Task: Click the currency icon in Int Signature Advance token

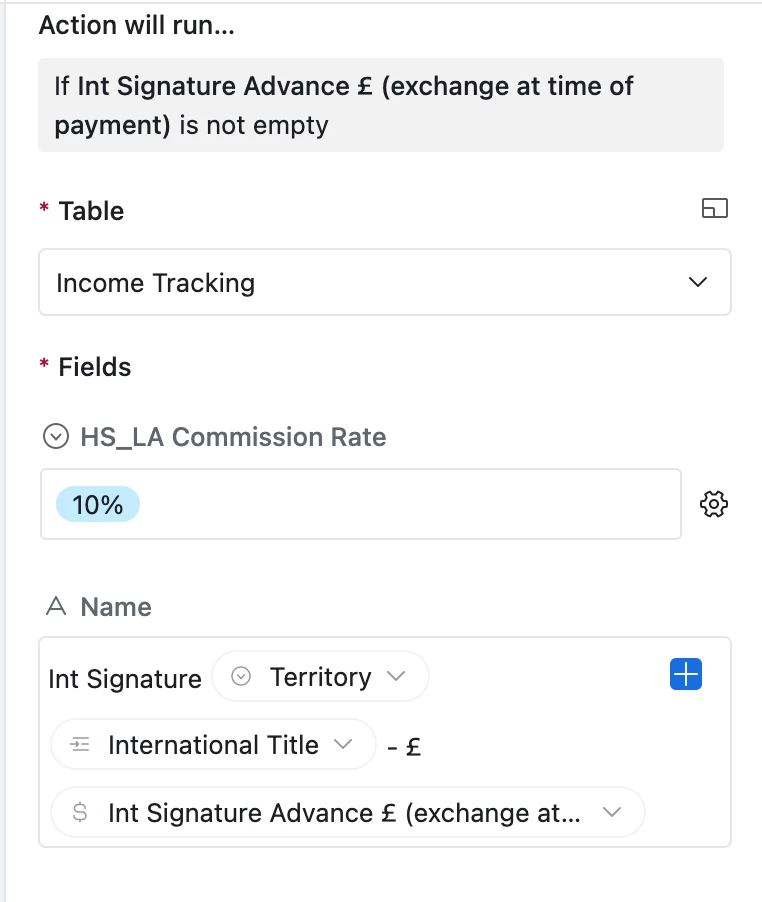Action: [x=80, y=812]
